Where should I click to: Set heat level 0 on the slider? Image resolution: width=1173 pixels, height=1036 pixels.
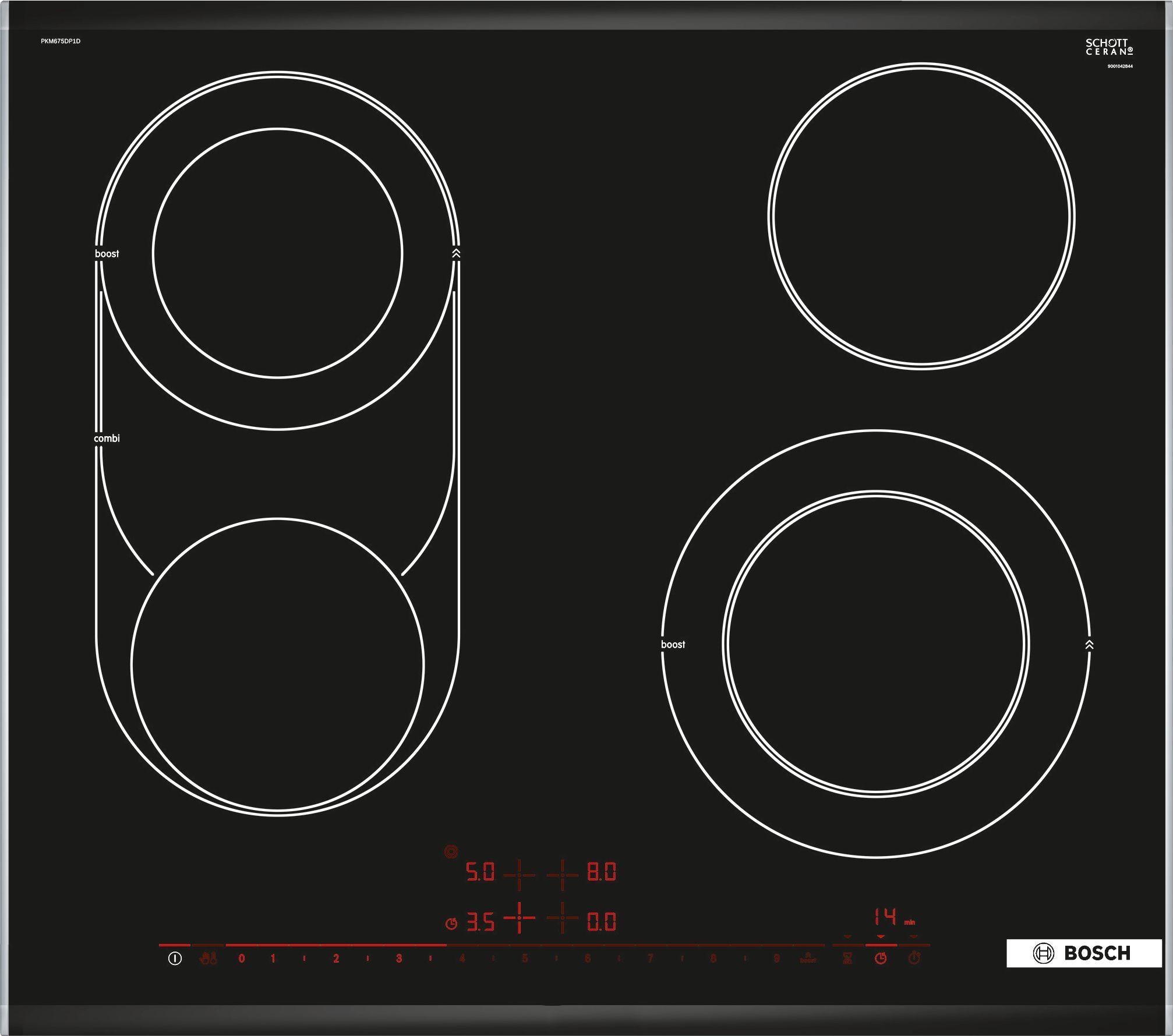click(x=241, y=959)
